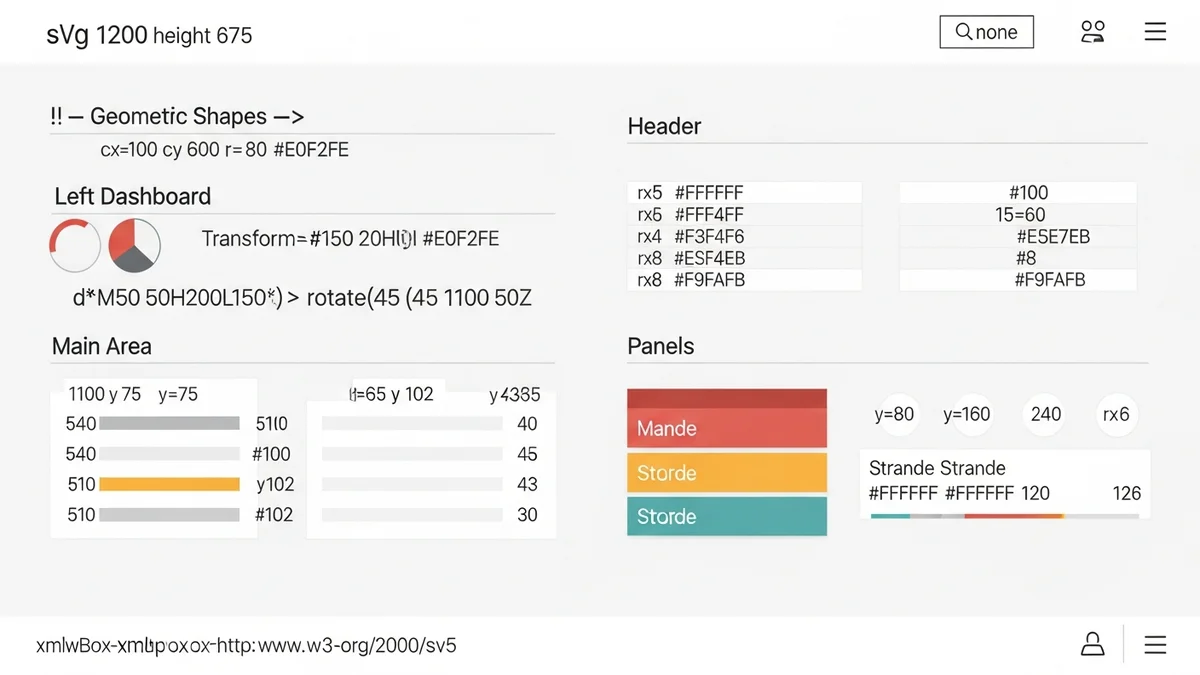Click the red ring donut chart icon
The image size is (1200, 675).
coord(75,245)
